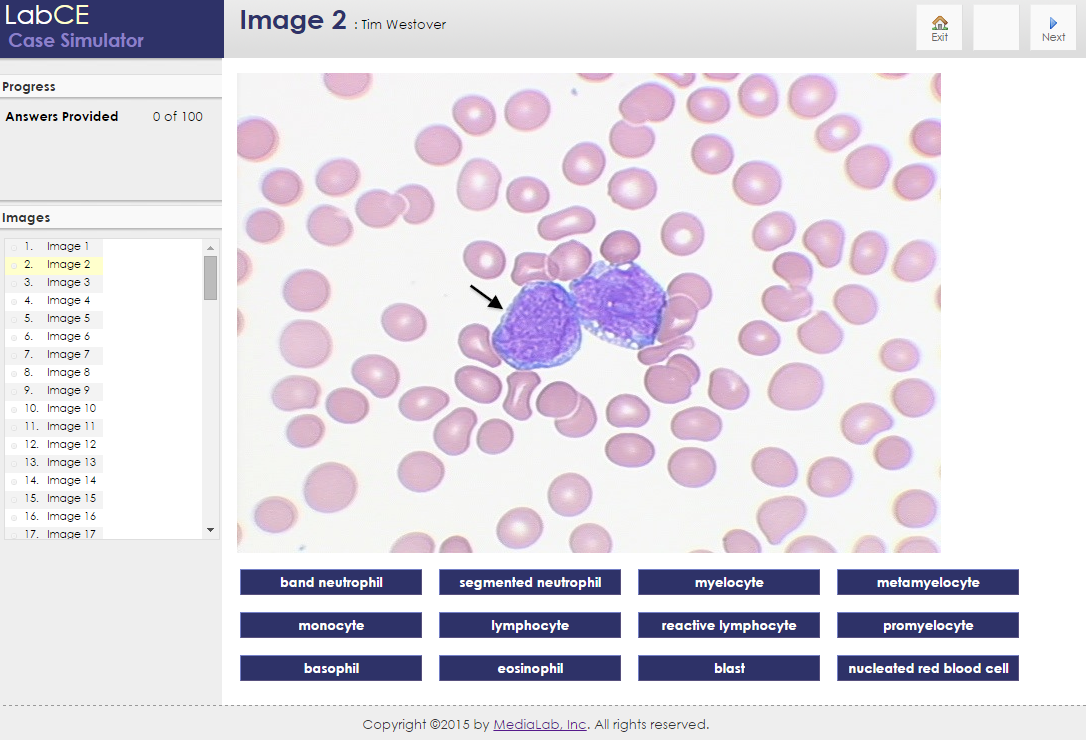Select the eosinophil answer
This screenshot has height=740, width=1086.
coord(530,668)
